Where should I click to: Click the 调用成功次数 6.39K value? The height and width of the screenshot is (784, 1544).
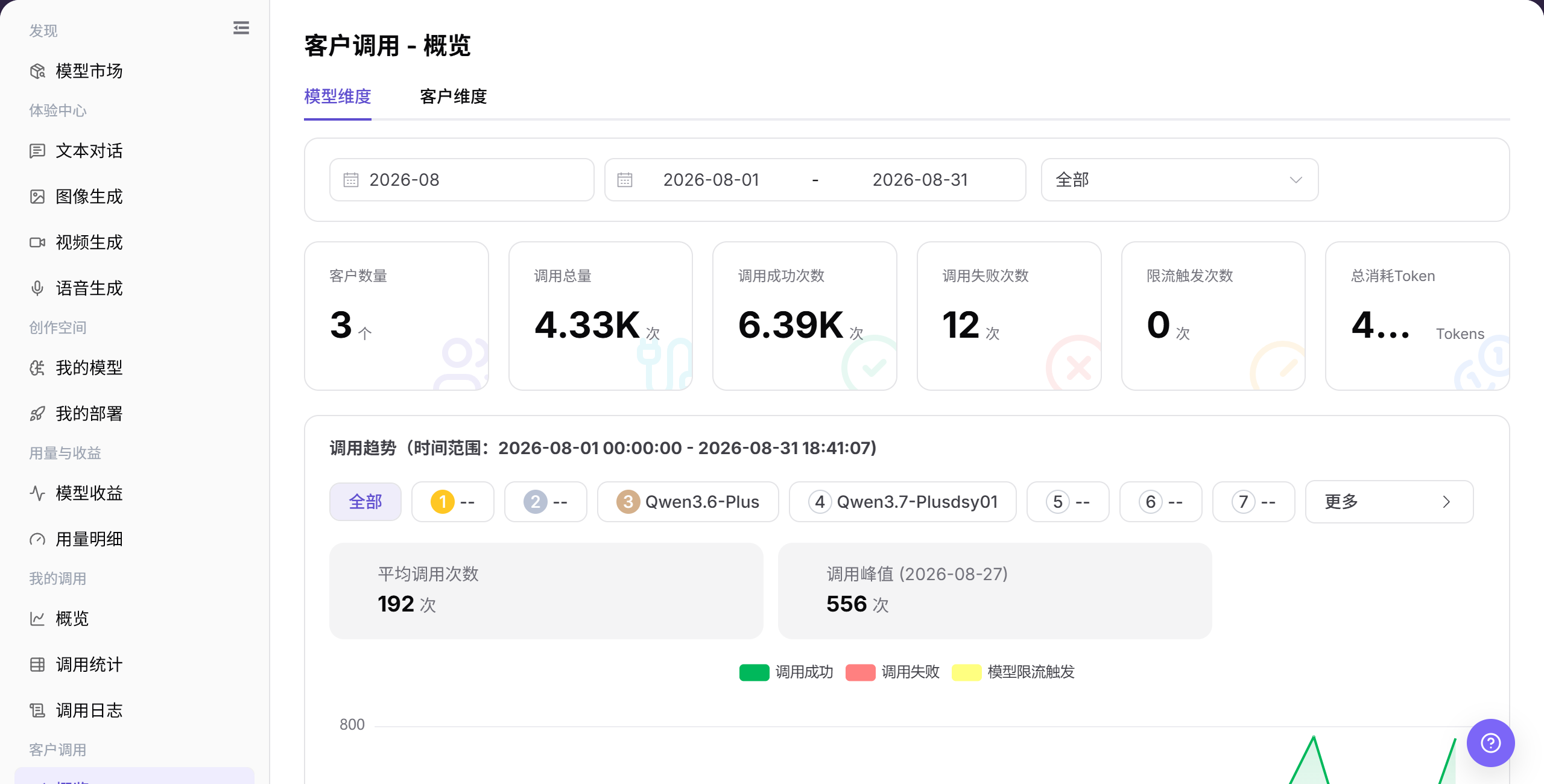pyautogui.click(x=791, y=325)
